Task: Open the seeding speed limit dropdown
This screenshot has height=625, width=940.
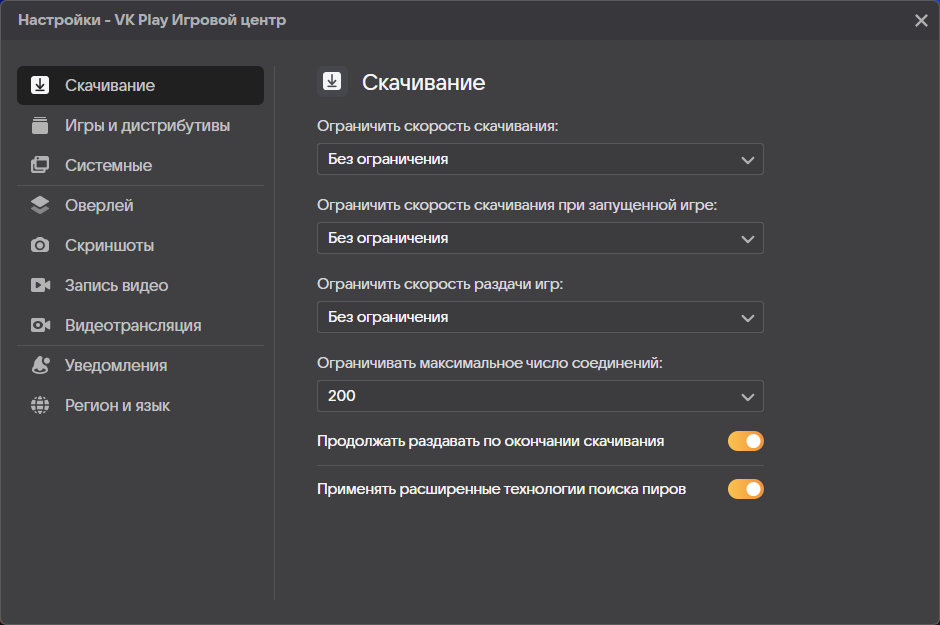Action: coord(540,317)
